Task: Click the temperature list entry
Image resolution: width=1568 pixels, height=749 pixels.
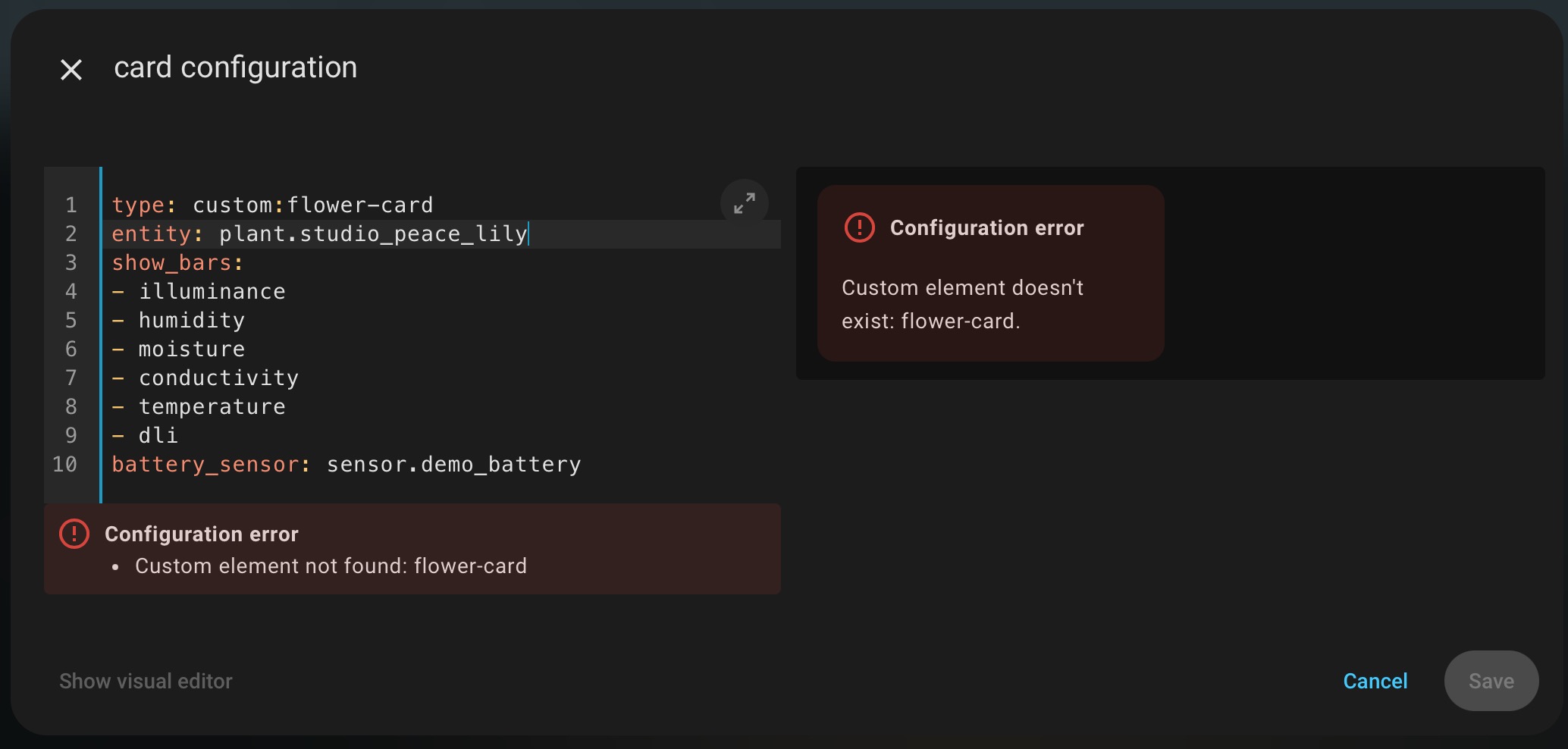Action: coord(212,407)
